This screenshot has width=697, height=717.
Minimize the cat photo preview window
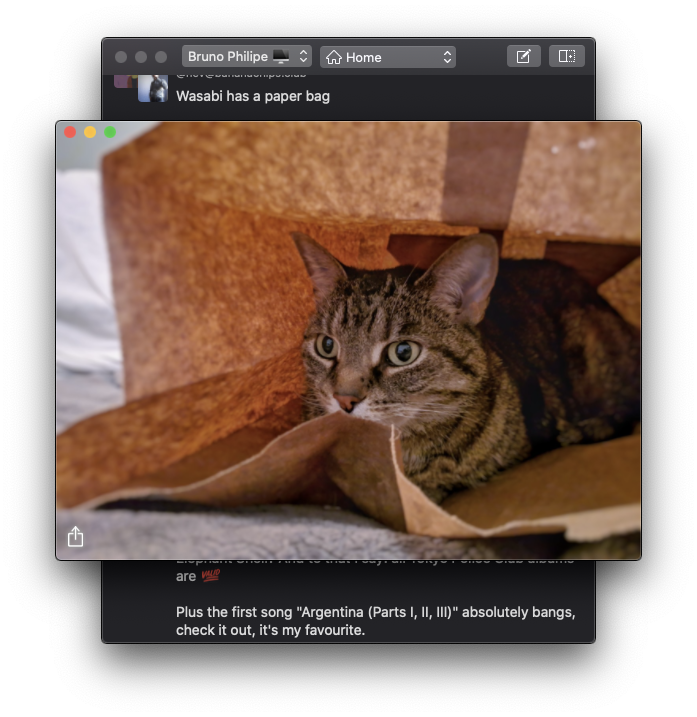pyautogui.click(x=90, y=132)
